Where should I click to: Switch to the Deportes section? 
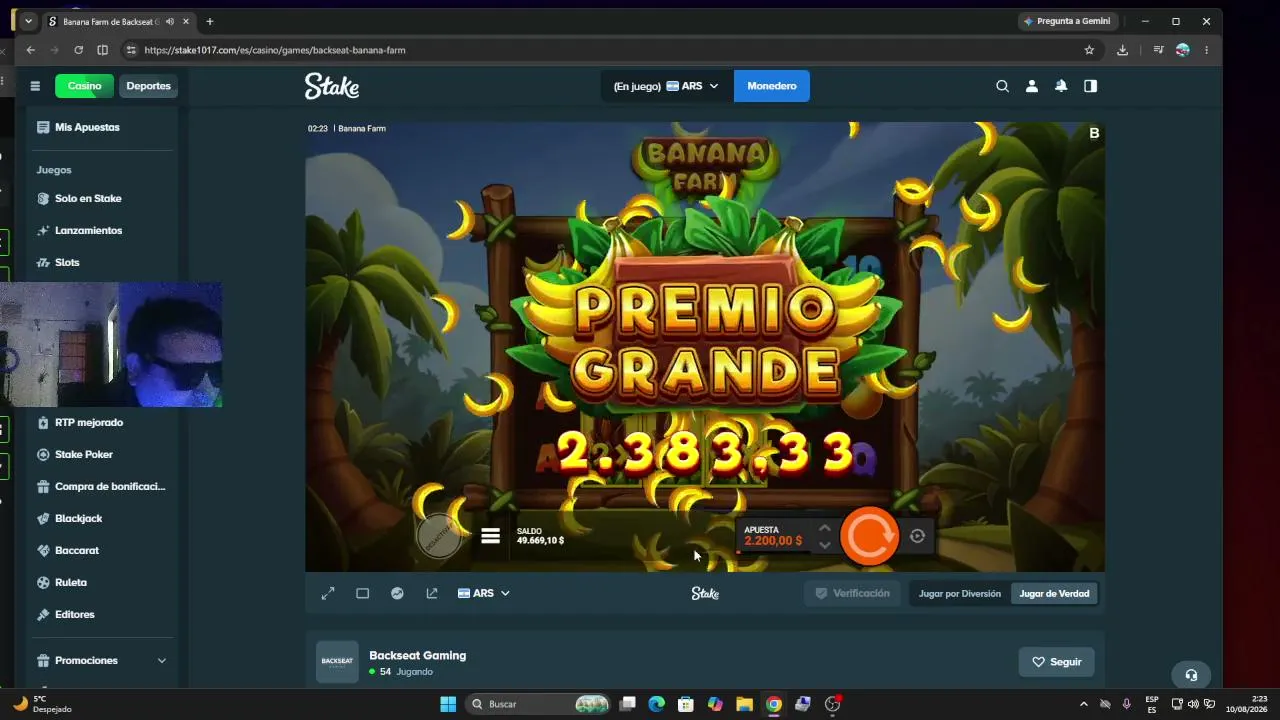pos(148,86)
